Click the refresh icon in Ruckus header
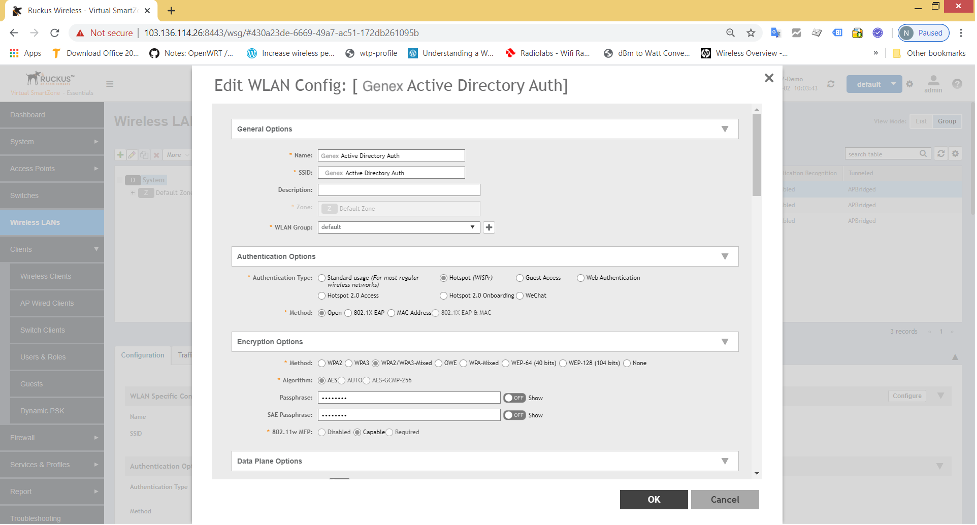This screenshot has width=977, height=525. point(831,84)
